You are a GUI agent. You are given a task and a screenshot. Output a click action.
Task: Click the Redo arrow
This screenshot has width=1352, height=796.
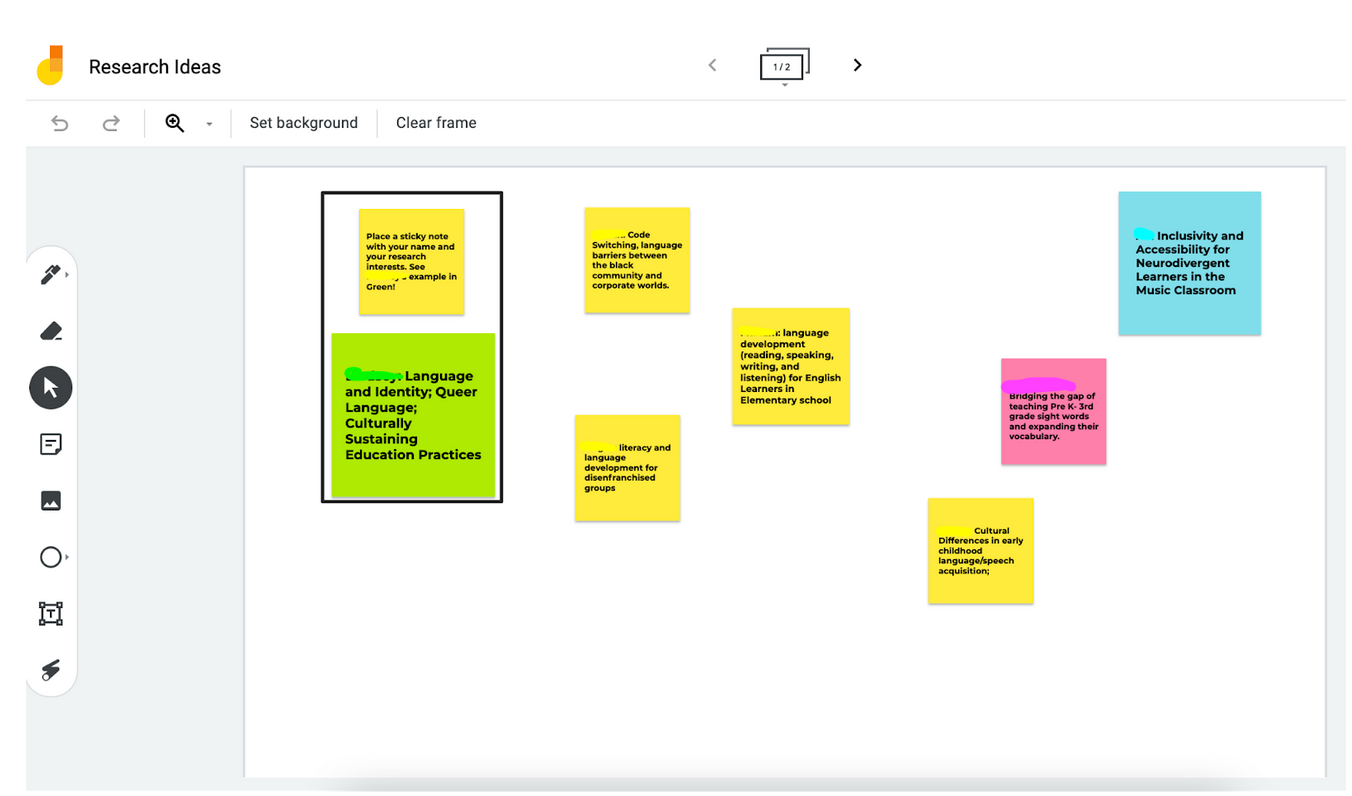tap(111, 123)
